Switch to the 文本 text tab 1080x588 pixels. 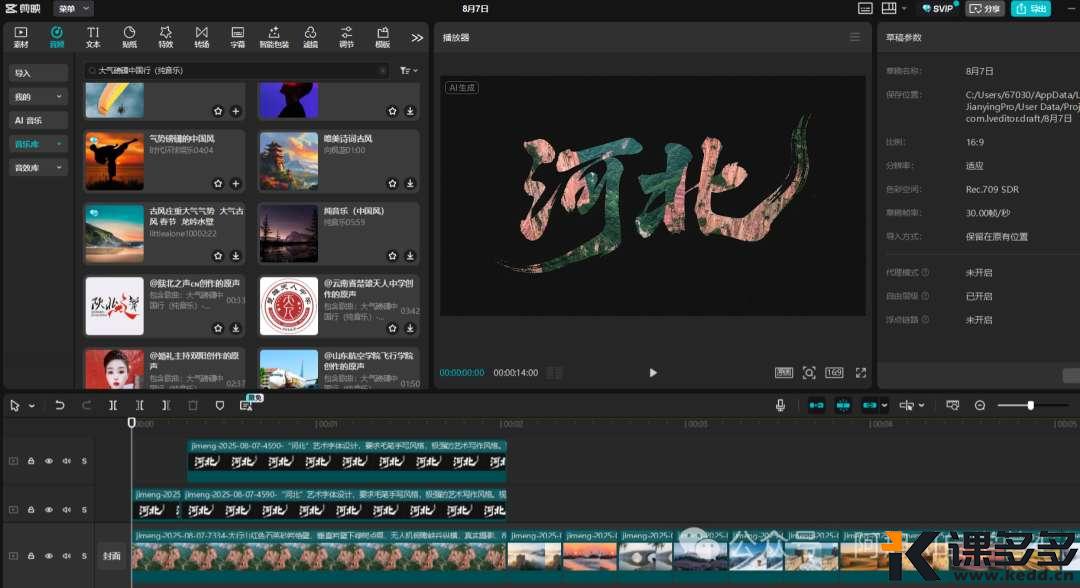93,37
